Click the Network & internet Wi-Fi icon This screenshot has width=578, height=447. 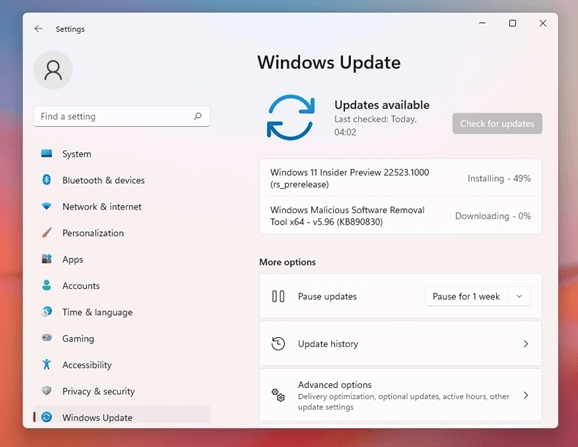tap(46, 206)
